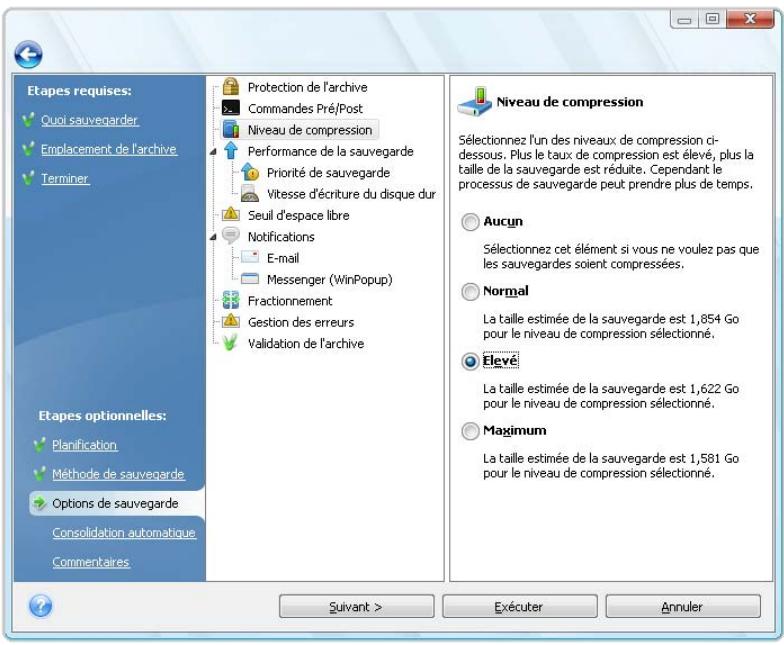
Task: Open Protection de l'archive options
Action: pos(308,87)
